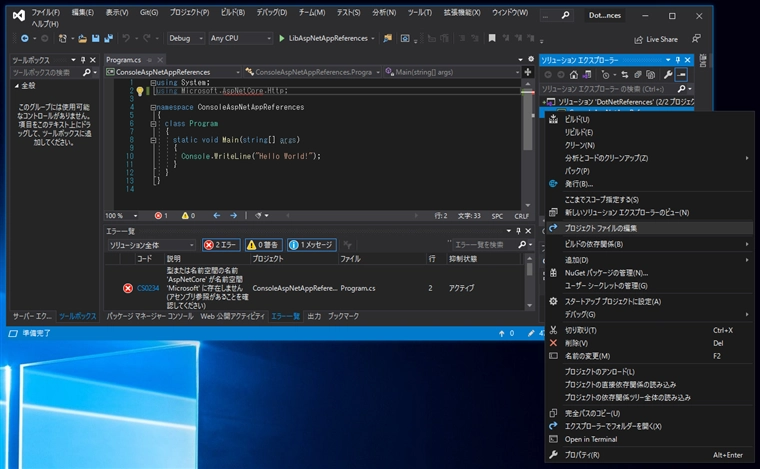
Task: Open the デバッグ(D) menu
Action: coord(271,13)
